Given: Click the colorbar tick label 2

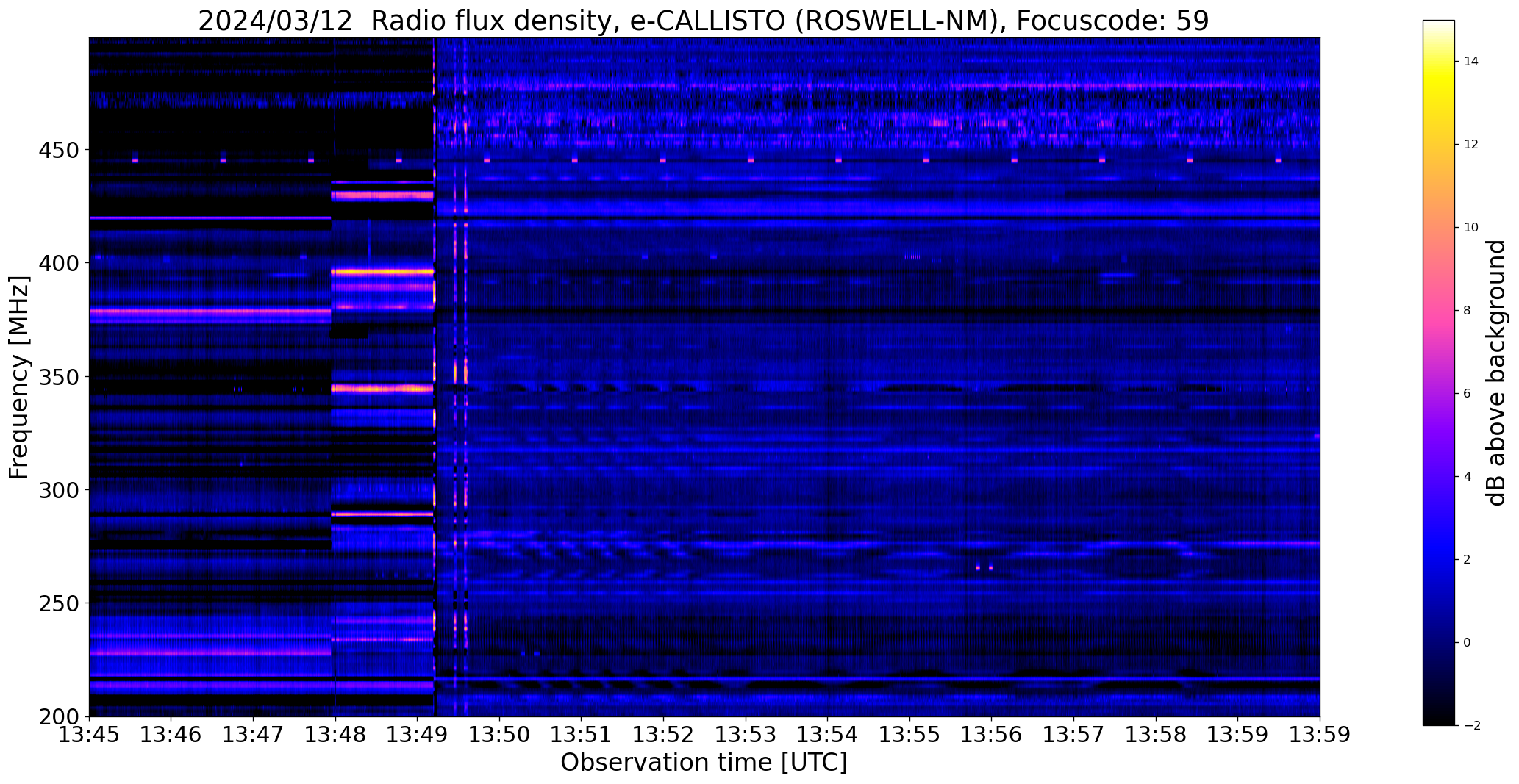Looking at the screenshot, I should (1468, 559).
